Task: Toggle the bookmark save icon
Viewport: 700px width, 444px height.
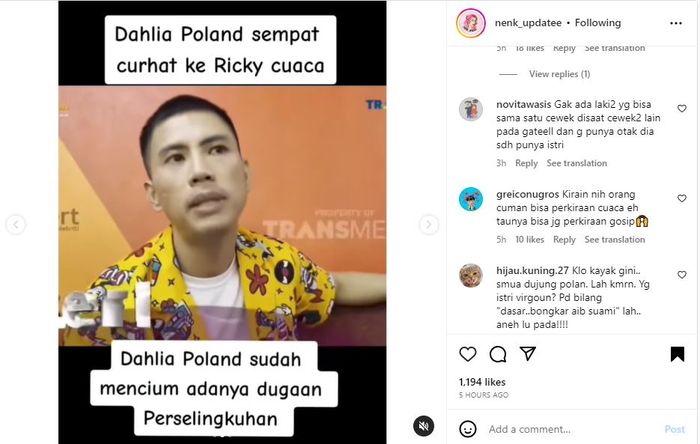Action: tap(677, 354)
